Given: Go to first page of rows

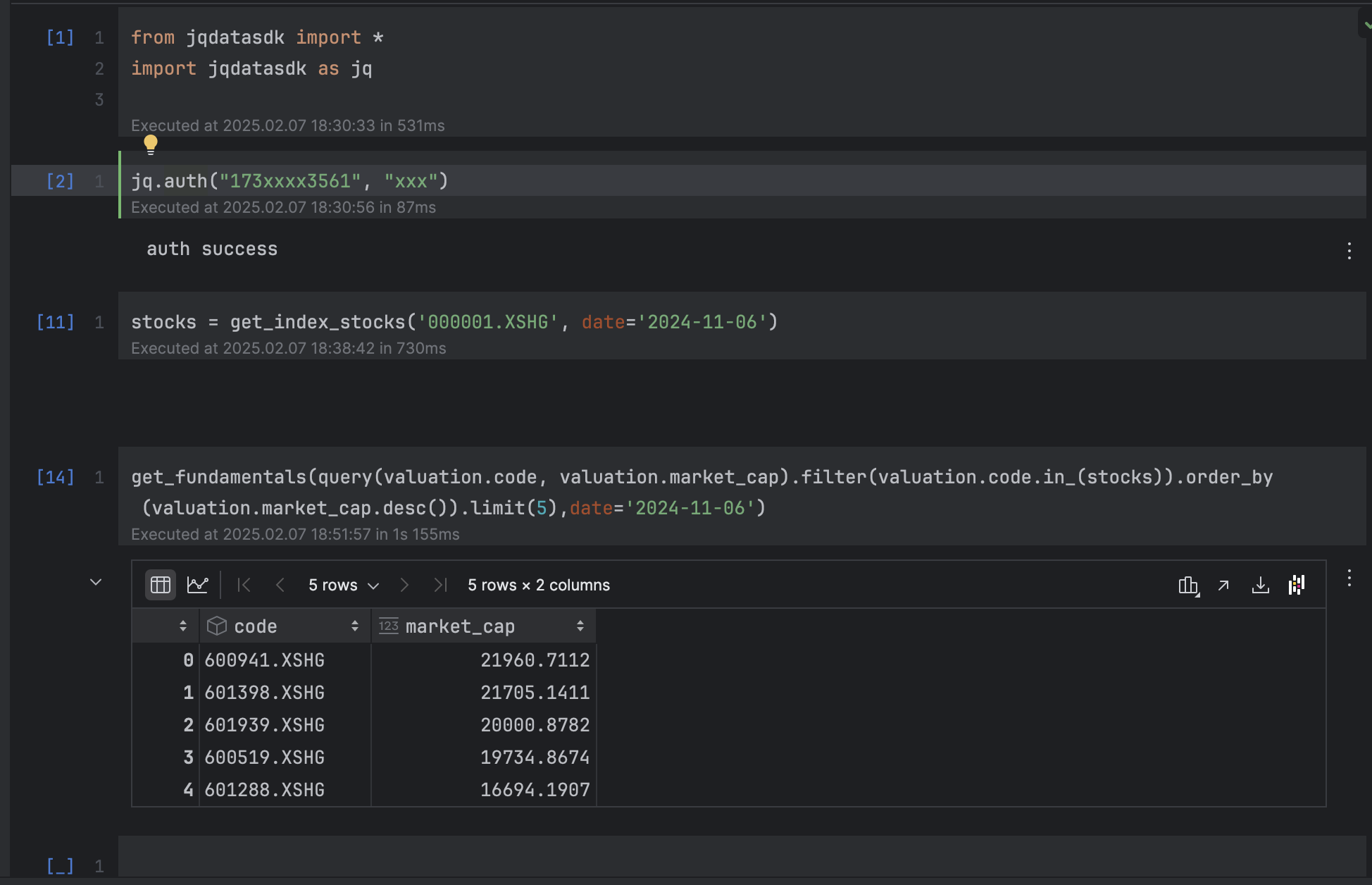Looking at the screenshot, I should click(244, 585).
